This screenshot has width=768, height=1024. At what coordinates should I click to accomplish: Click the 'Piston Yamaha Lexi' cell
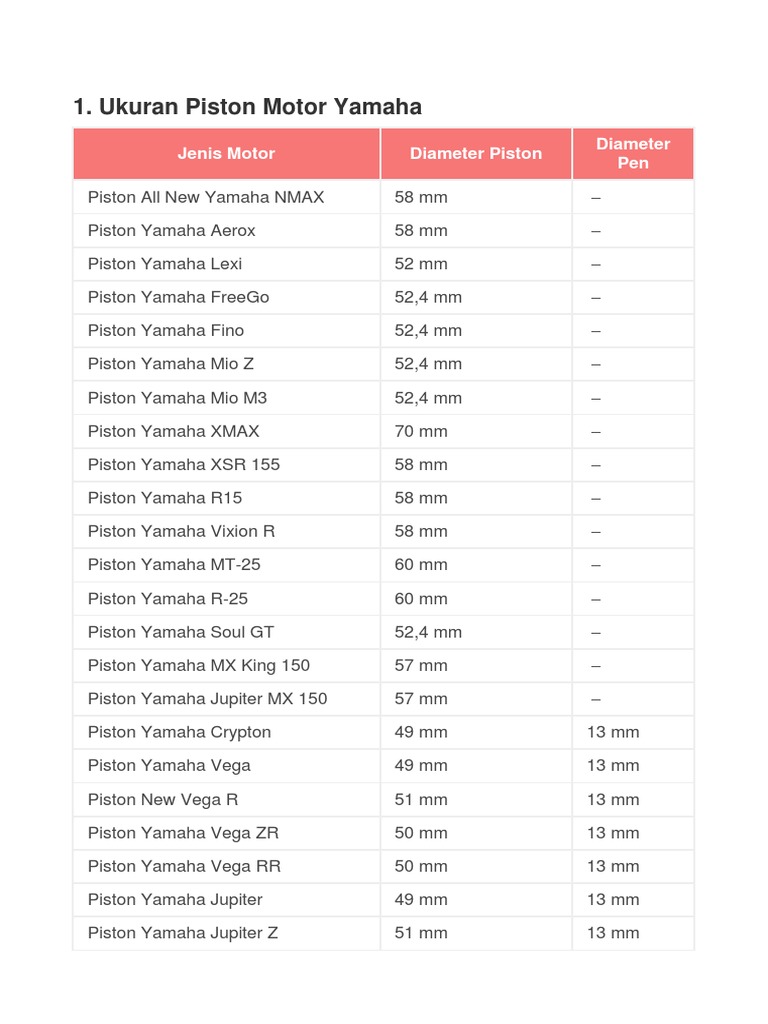point(165,264)
